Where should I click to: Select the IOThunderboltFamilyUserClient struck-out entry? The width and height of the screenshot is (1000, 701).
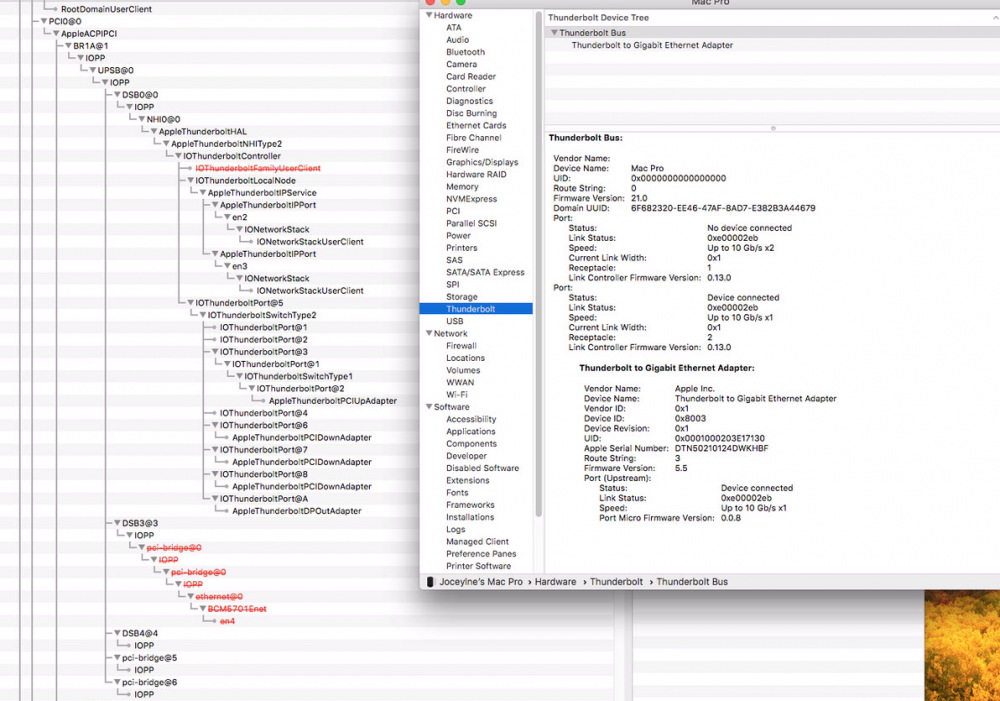[x=258, y=168]
